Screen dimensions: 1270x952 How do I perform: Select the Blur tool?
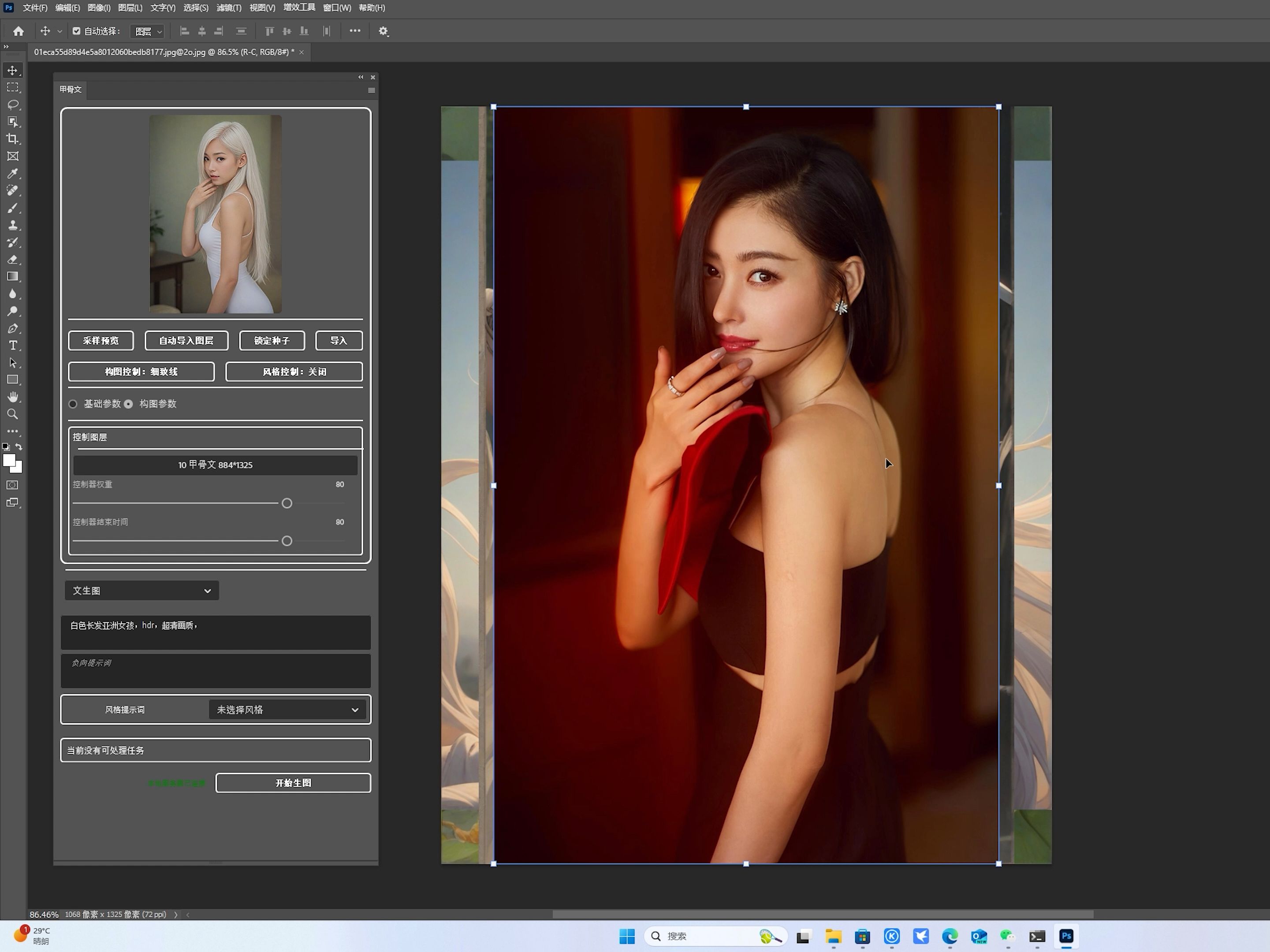13,294
